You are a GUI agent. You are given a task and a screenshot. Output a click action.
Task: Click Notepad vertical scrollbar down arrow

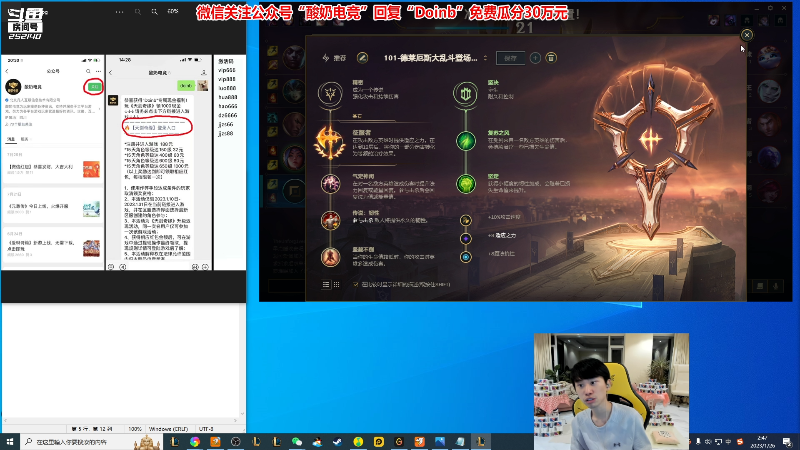[x=242, y=414]
